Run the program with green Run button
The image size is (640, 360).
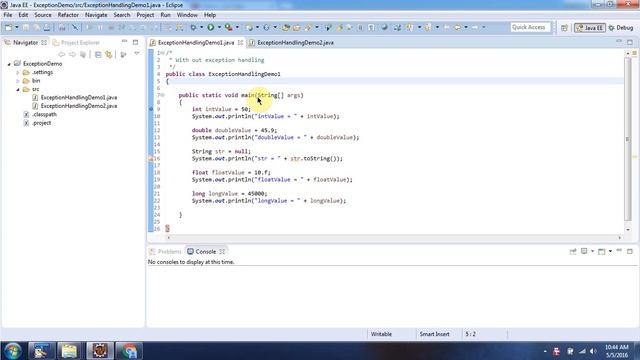pos(211,27)
